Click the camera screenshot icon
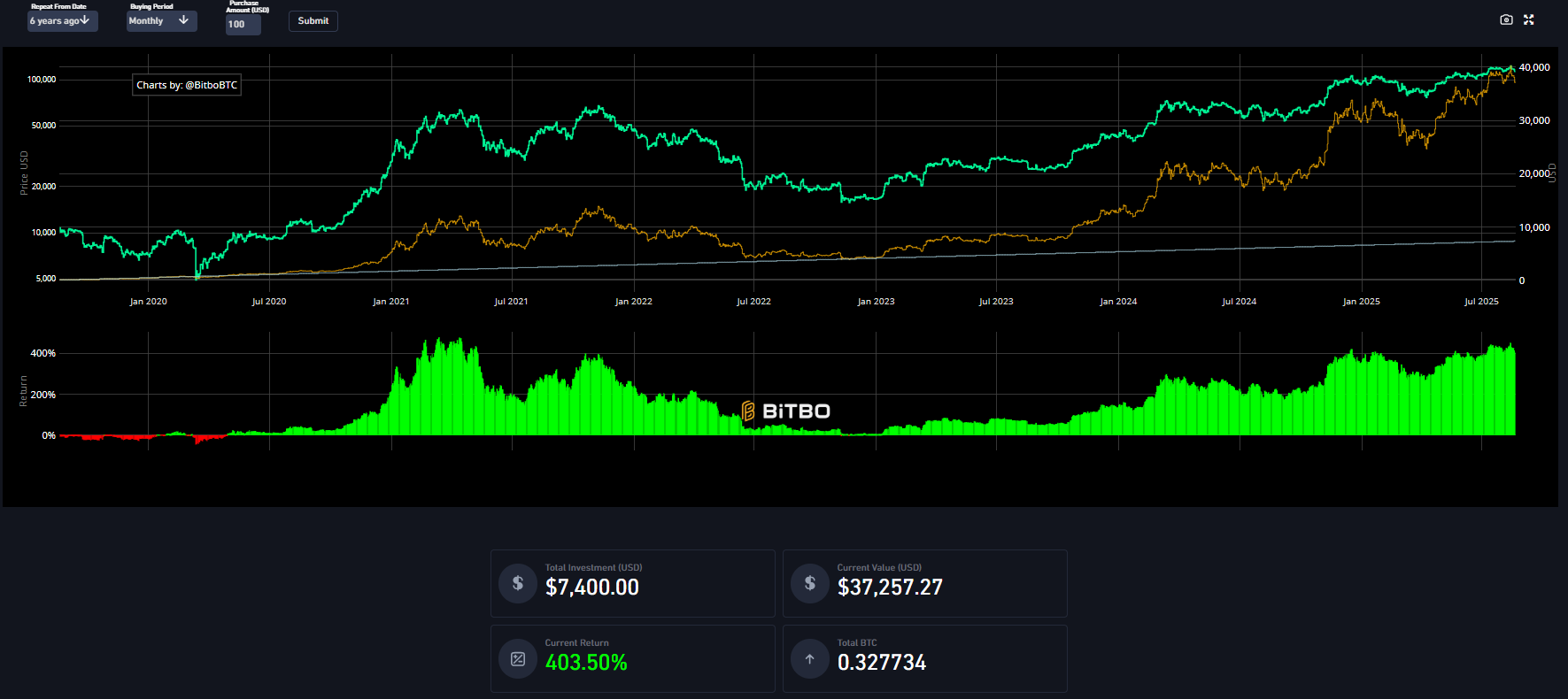The height and width of the screenshot is (699, 1568). pyautogui.click(x=1506, y=19)
